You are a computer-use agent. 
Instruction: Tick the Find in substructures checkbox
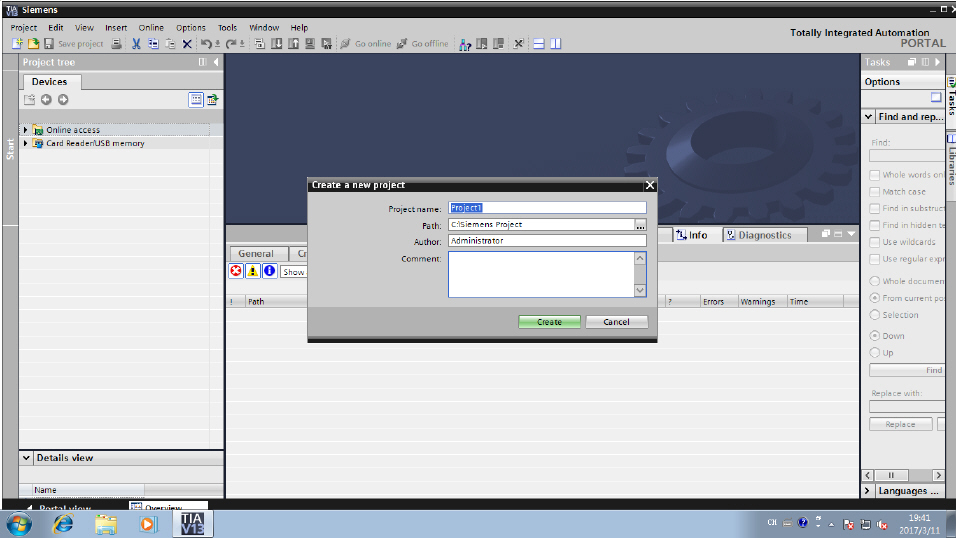coord(875,209)
